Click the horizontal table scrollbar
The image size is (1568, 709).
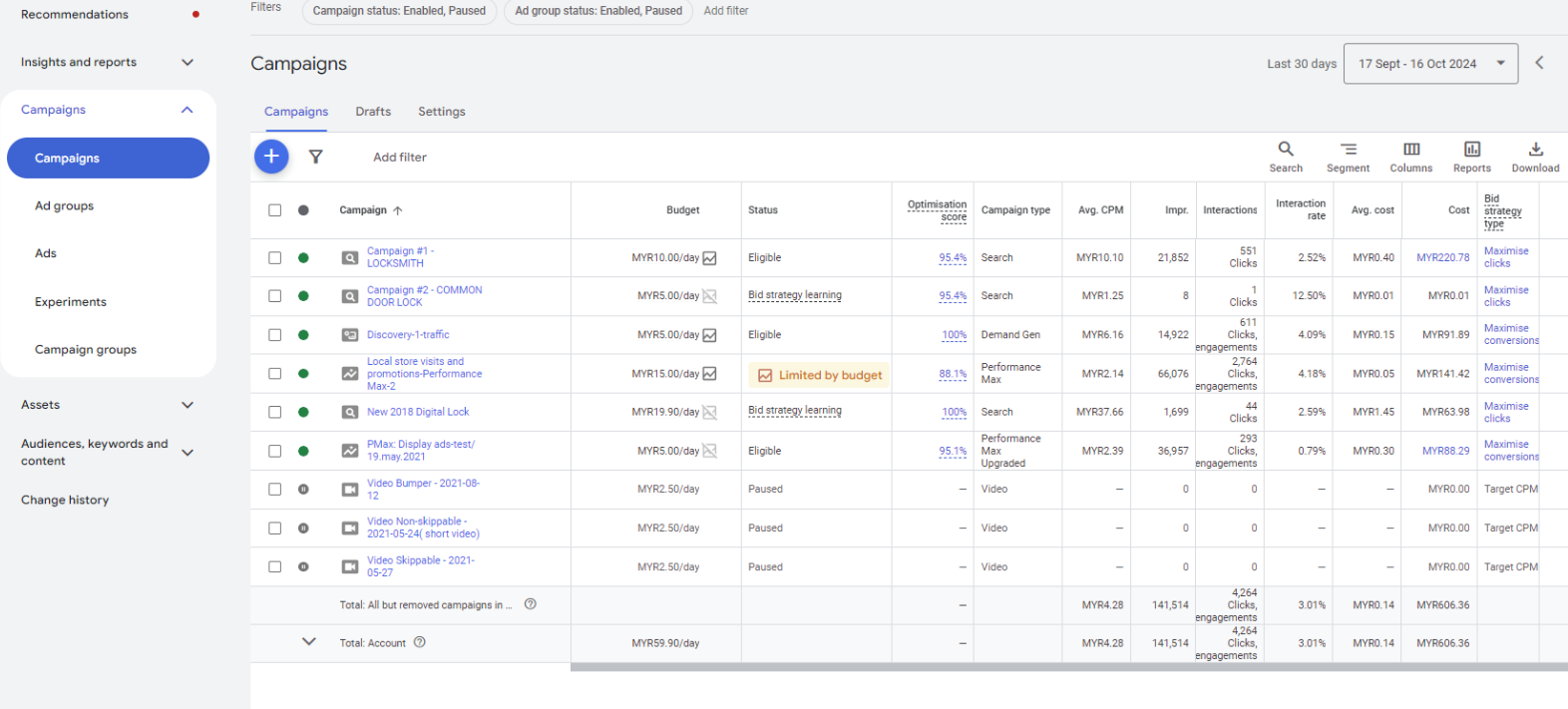(x=1067, y=667)
